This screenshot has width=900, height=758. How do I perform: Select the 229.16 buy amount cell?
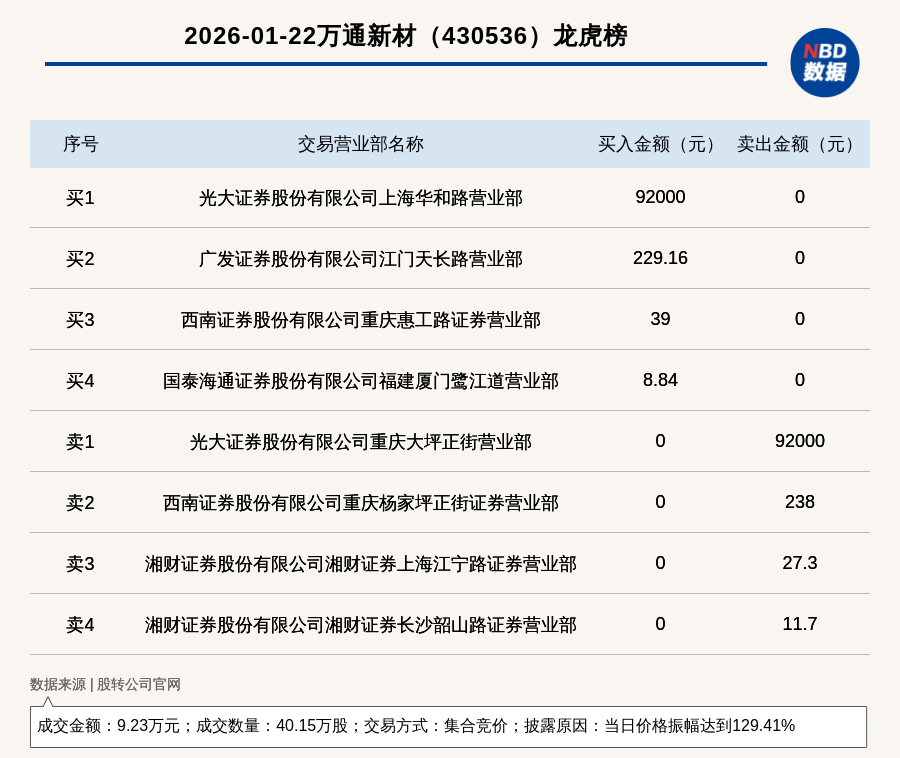coord(660,258)
